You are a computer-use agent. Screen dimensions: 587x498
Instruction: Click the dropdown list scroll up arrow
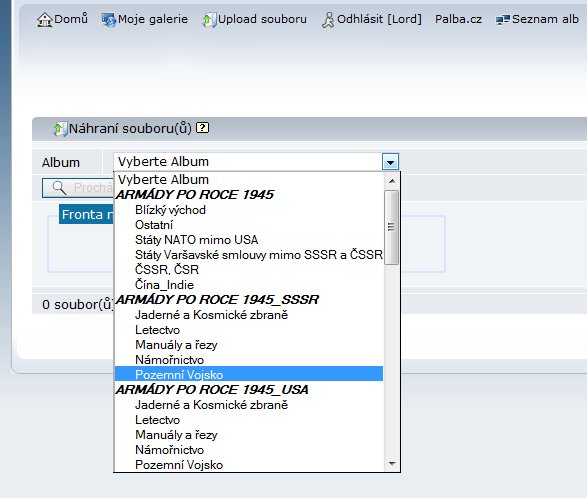[x=392, y=181]
